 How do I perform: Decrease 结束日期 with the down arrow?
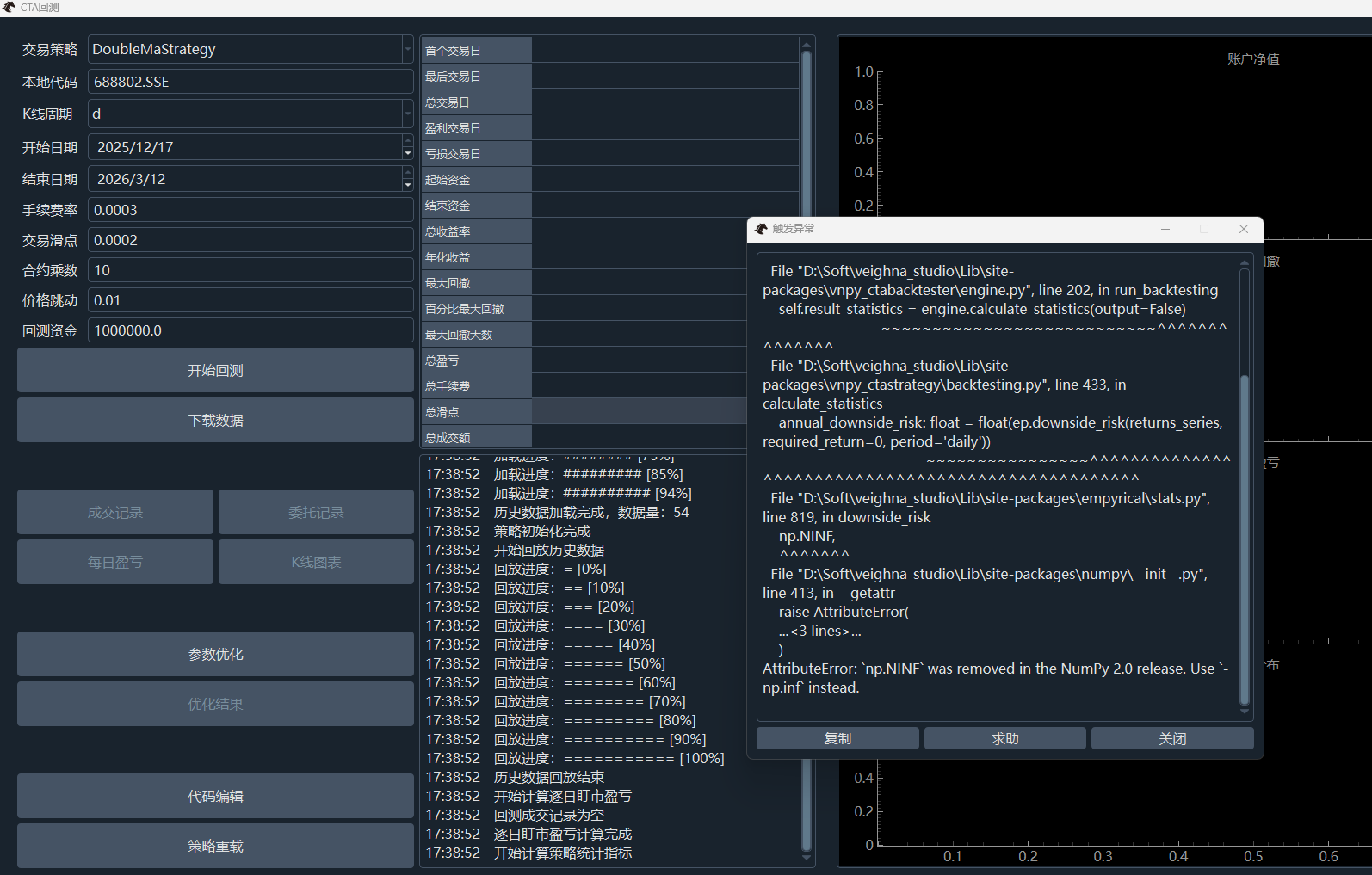[407, 185]
